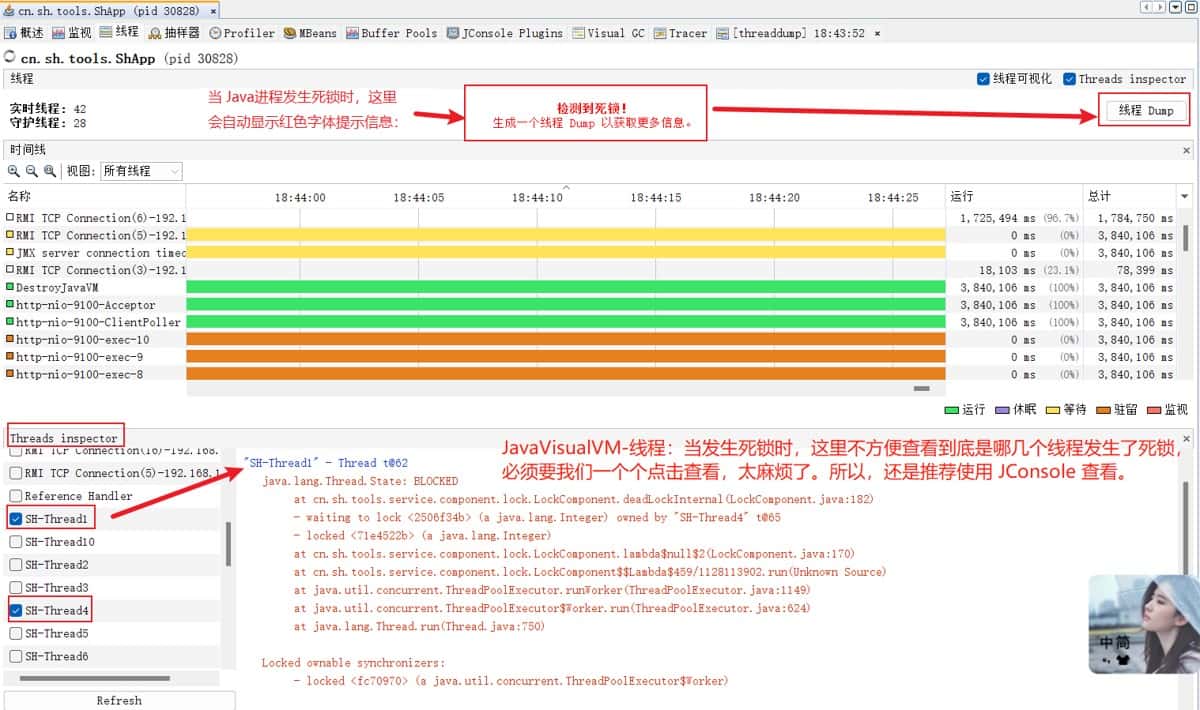Select JMX server connection timeout thread
Viewport: 1200px width, 710px height.
590,253
